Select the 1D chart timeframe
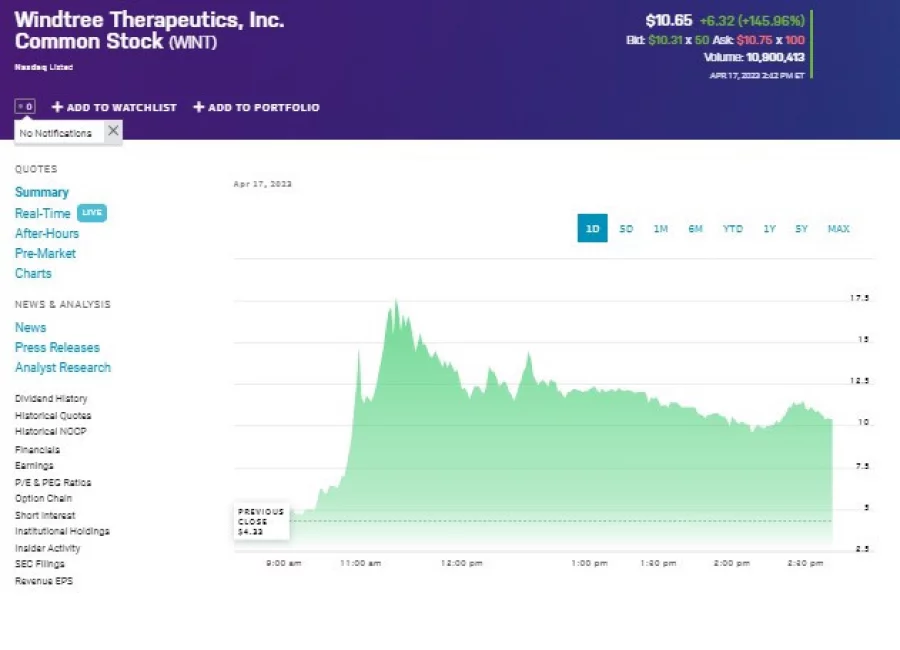The height and width of the screenshot is (650, 900). coord(592,228)
